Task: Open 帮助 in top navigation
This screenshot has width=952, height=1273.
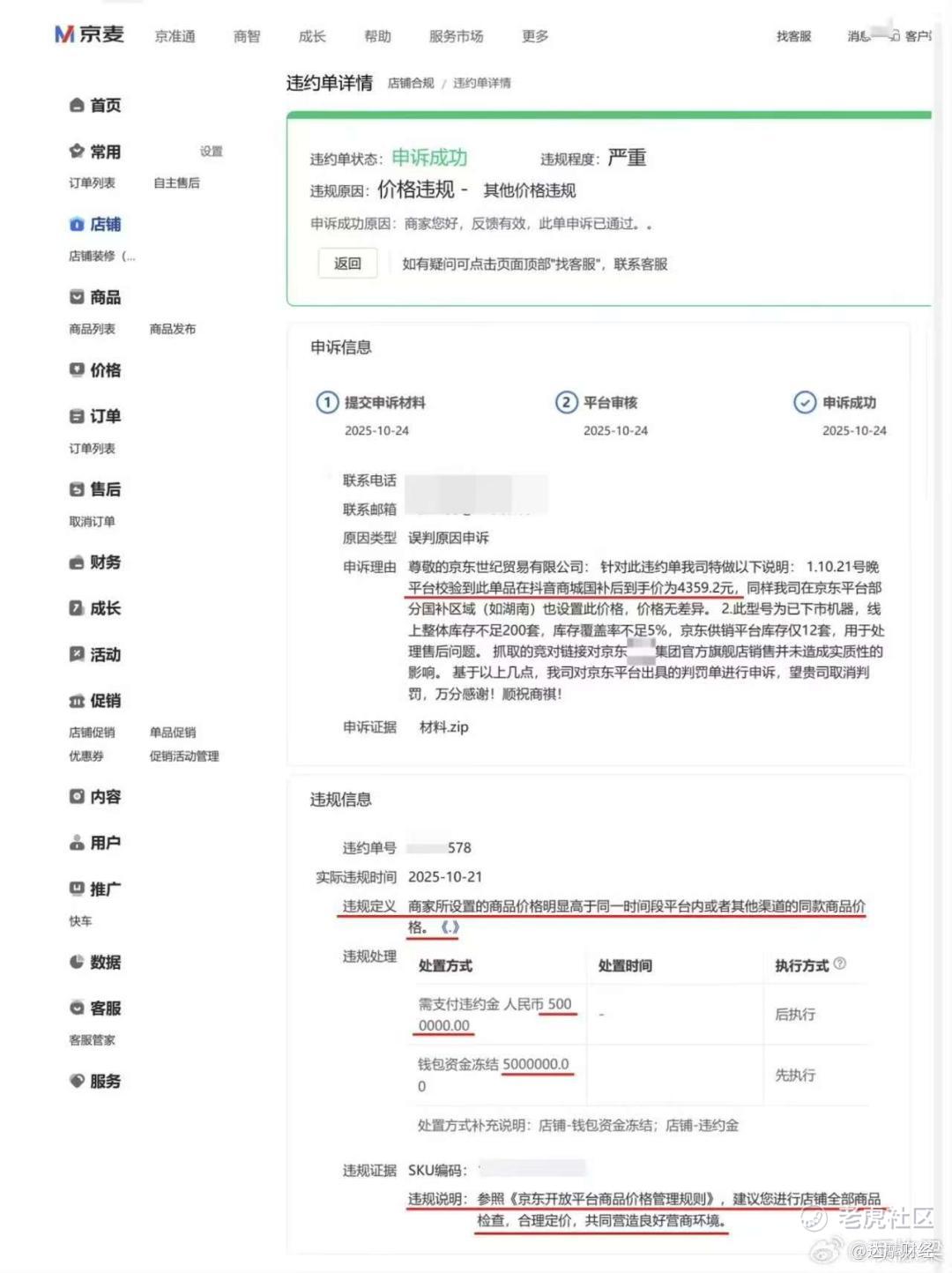Action: (x=377, y=36)
